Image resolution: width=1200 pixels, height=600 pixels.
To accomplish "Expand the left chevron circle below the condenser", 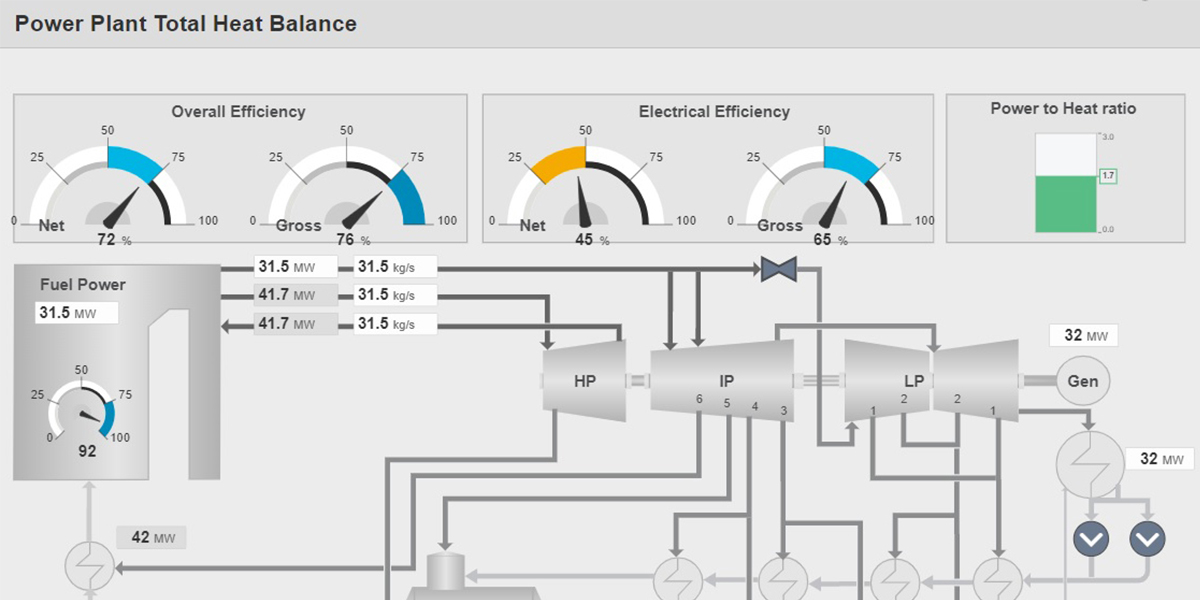I will point(1089,537).
